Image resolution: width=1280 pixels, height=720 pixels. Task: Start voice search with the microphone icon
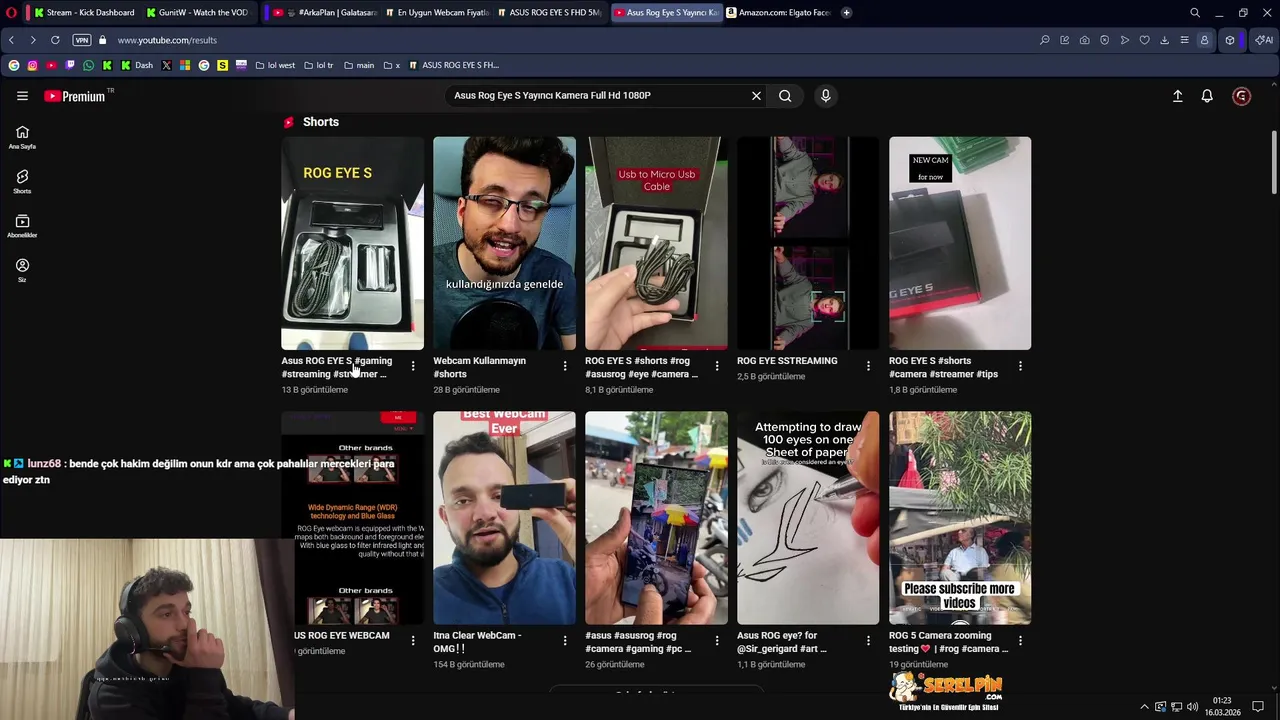coord(825,96)
